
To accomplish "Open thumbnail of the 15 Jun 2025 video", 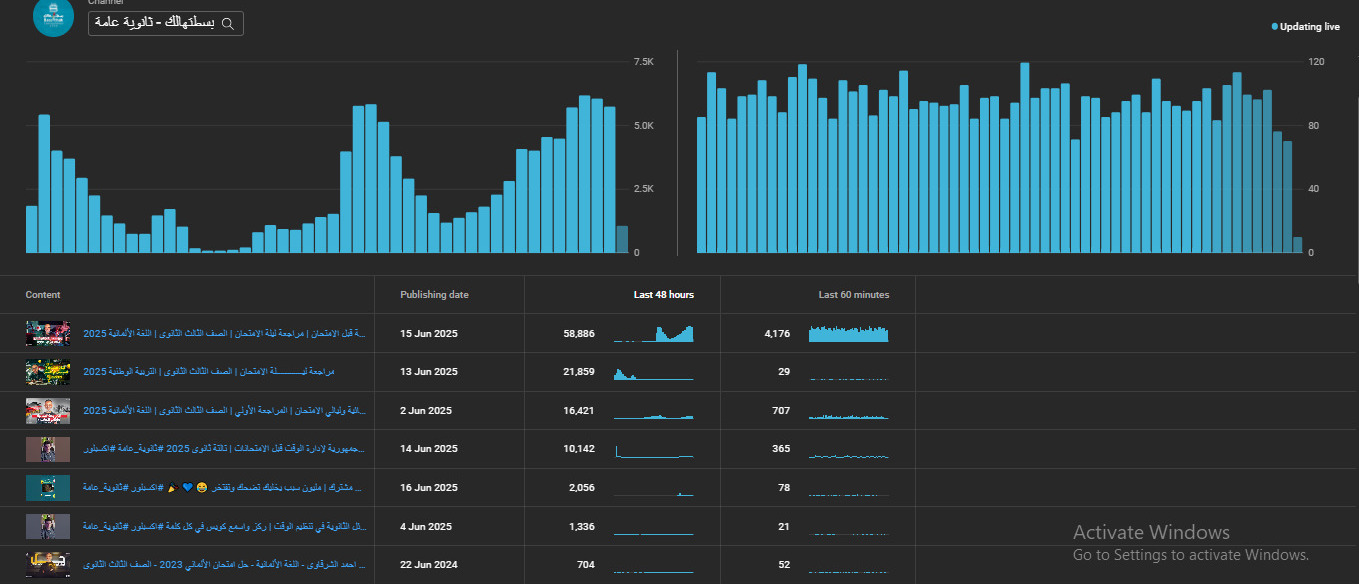I will [48, 333].
